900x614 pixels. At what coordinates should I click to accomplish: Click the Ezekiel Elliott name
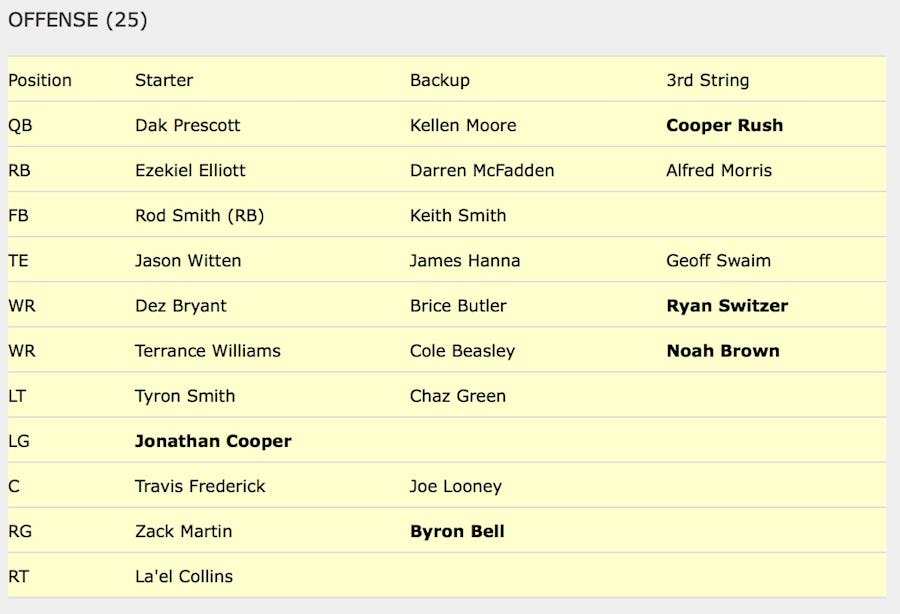click(190, 170)
